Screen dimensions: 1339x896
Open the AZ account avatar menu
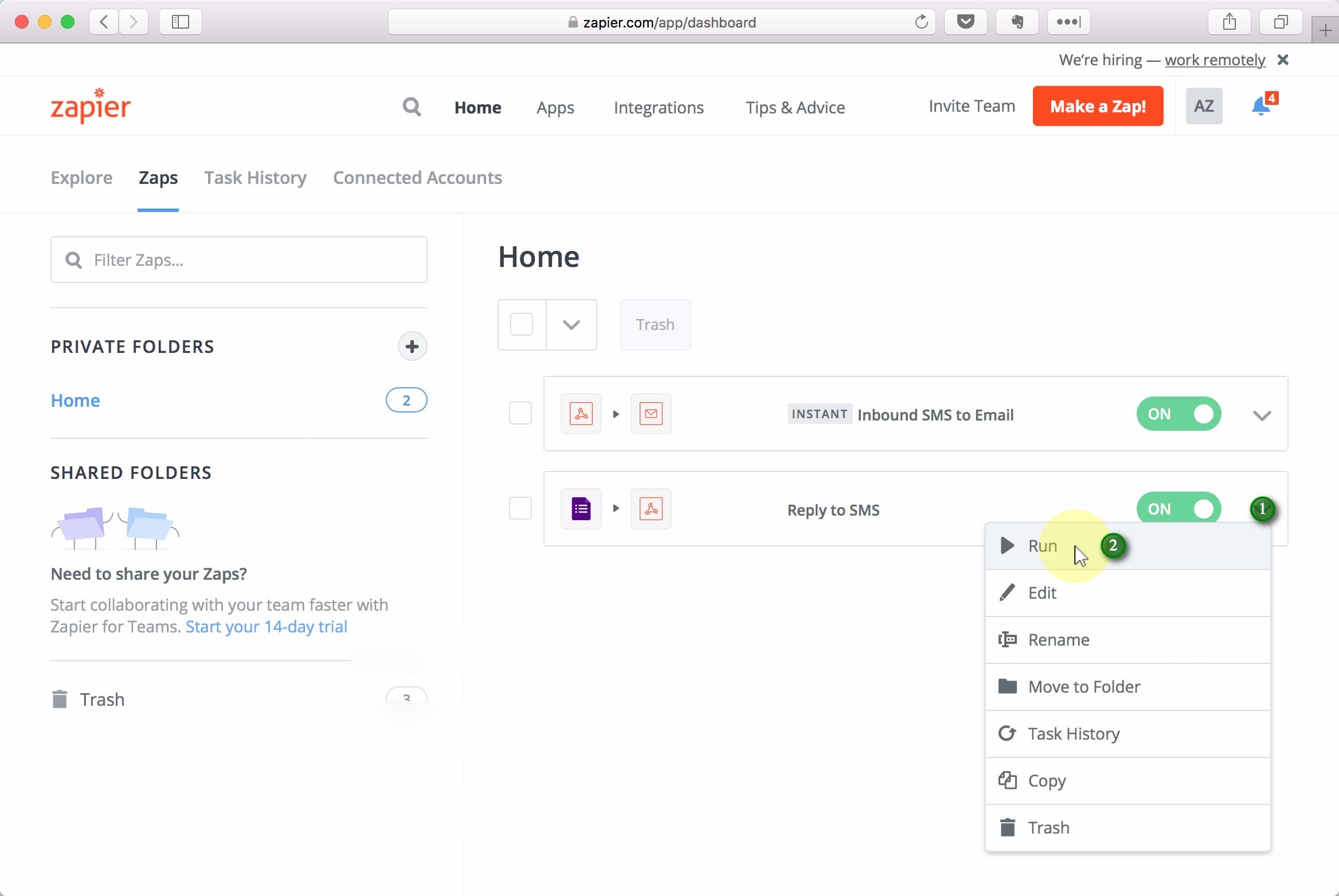pyautogui.click(x=1204, y=106)
